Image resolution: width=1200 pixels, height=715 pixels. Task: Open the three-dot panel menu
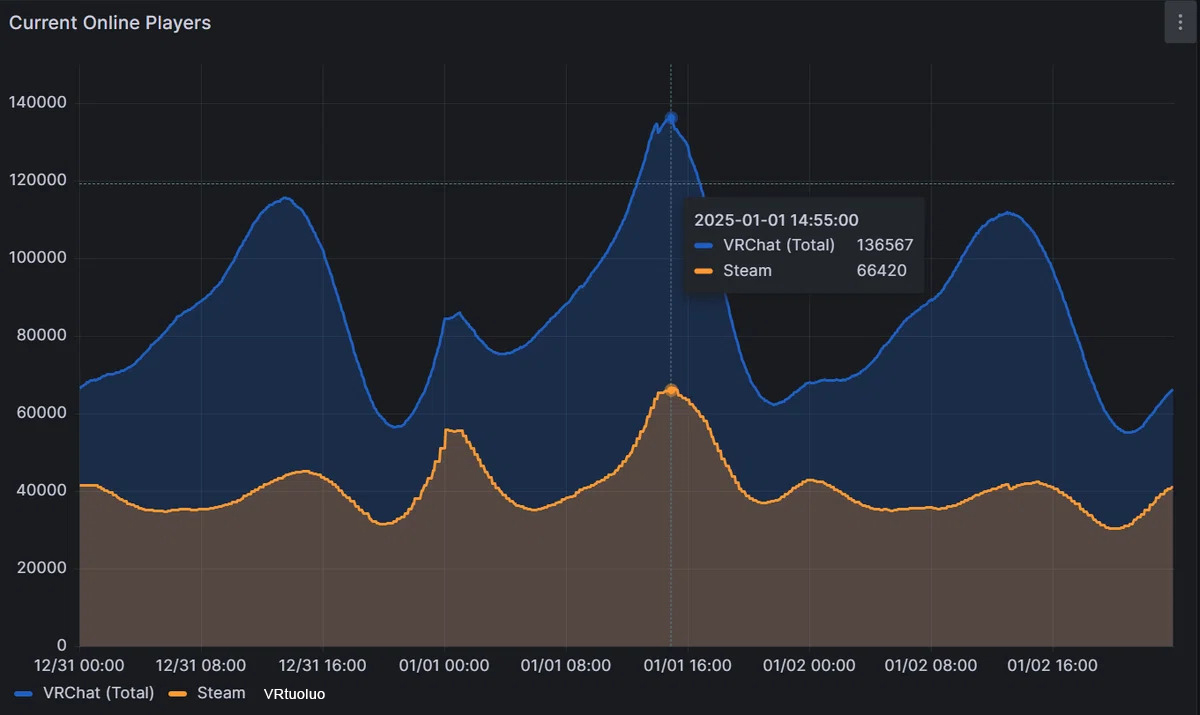point(1180,22)
